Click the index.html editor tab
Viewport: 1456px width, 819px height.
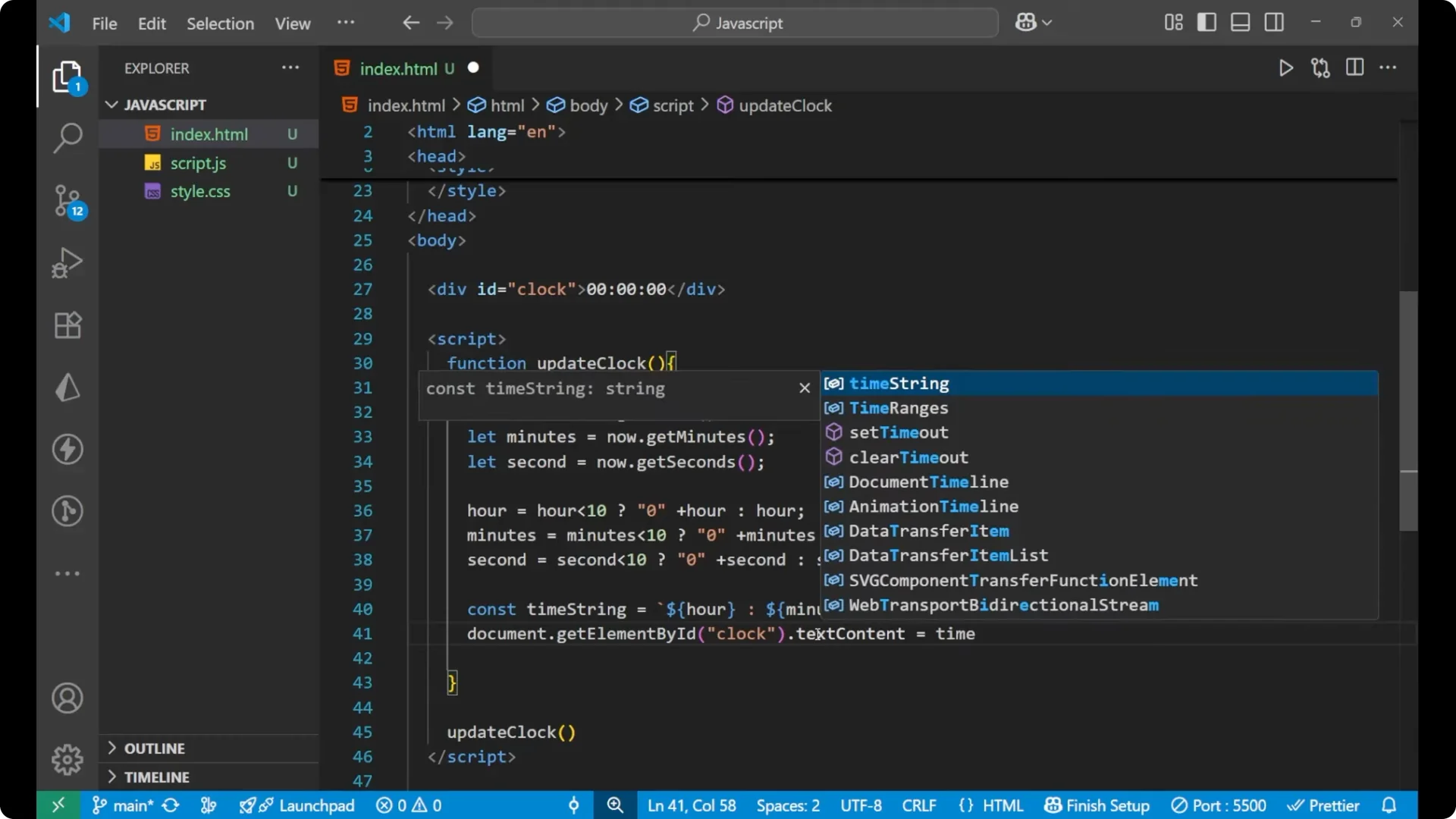[399, 68]
